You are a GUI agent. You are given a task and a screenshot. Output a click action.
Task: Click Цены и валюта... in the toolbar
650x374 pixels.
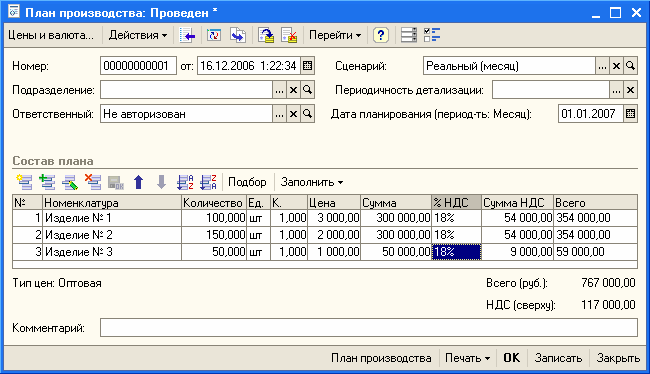pyautogui.click(x=51, y=35)
